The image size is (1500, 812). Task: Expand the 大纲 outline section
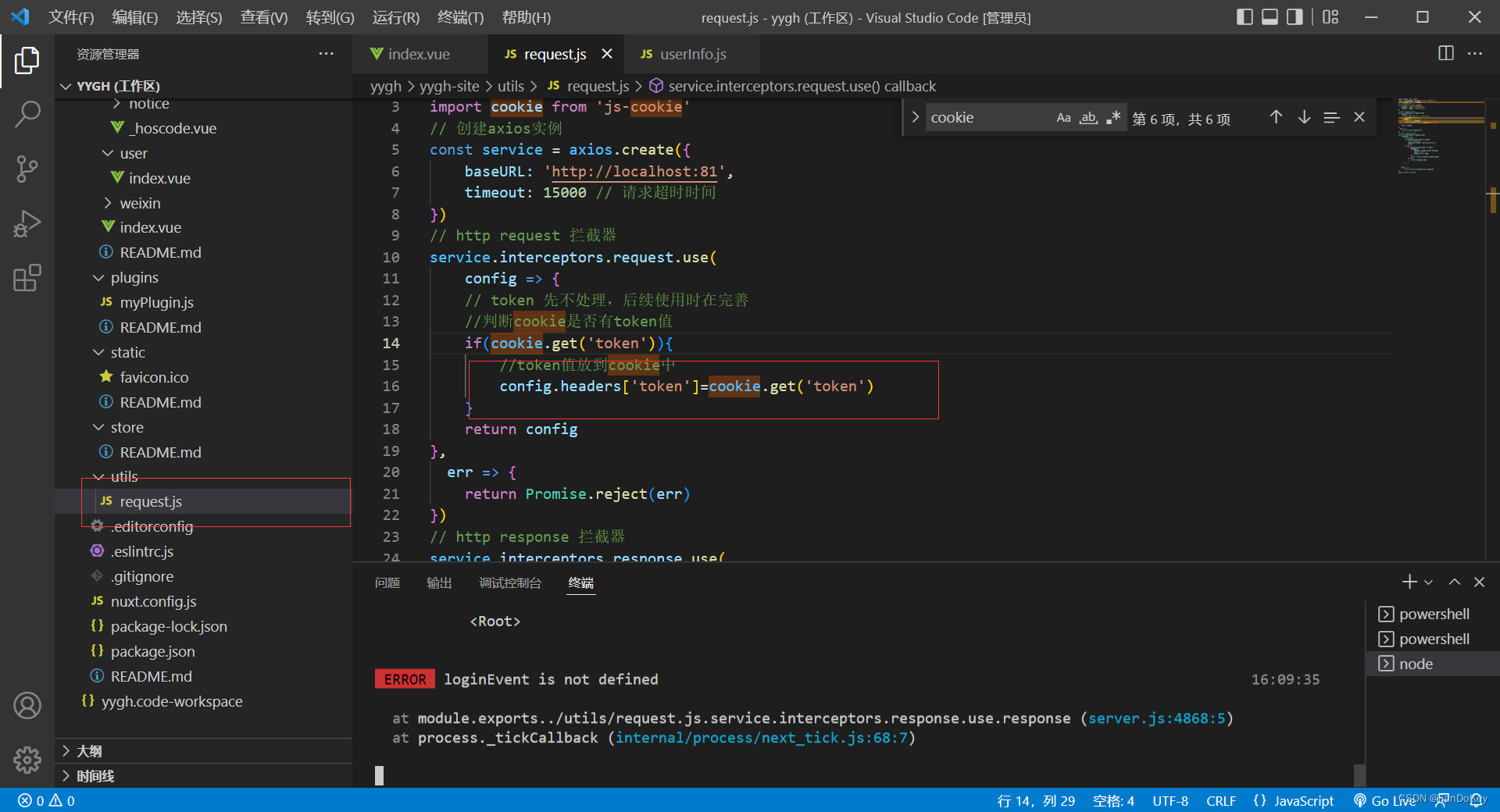pos(203,751)
